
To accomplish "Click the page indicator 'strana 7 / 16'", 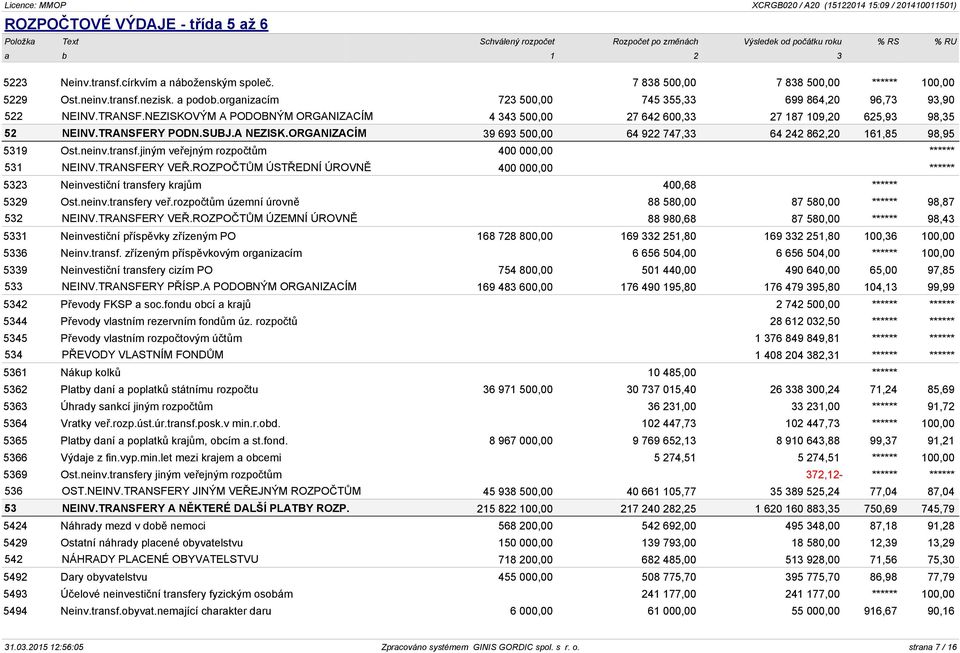I will point(932,647).
